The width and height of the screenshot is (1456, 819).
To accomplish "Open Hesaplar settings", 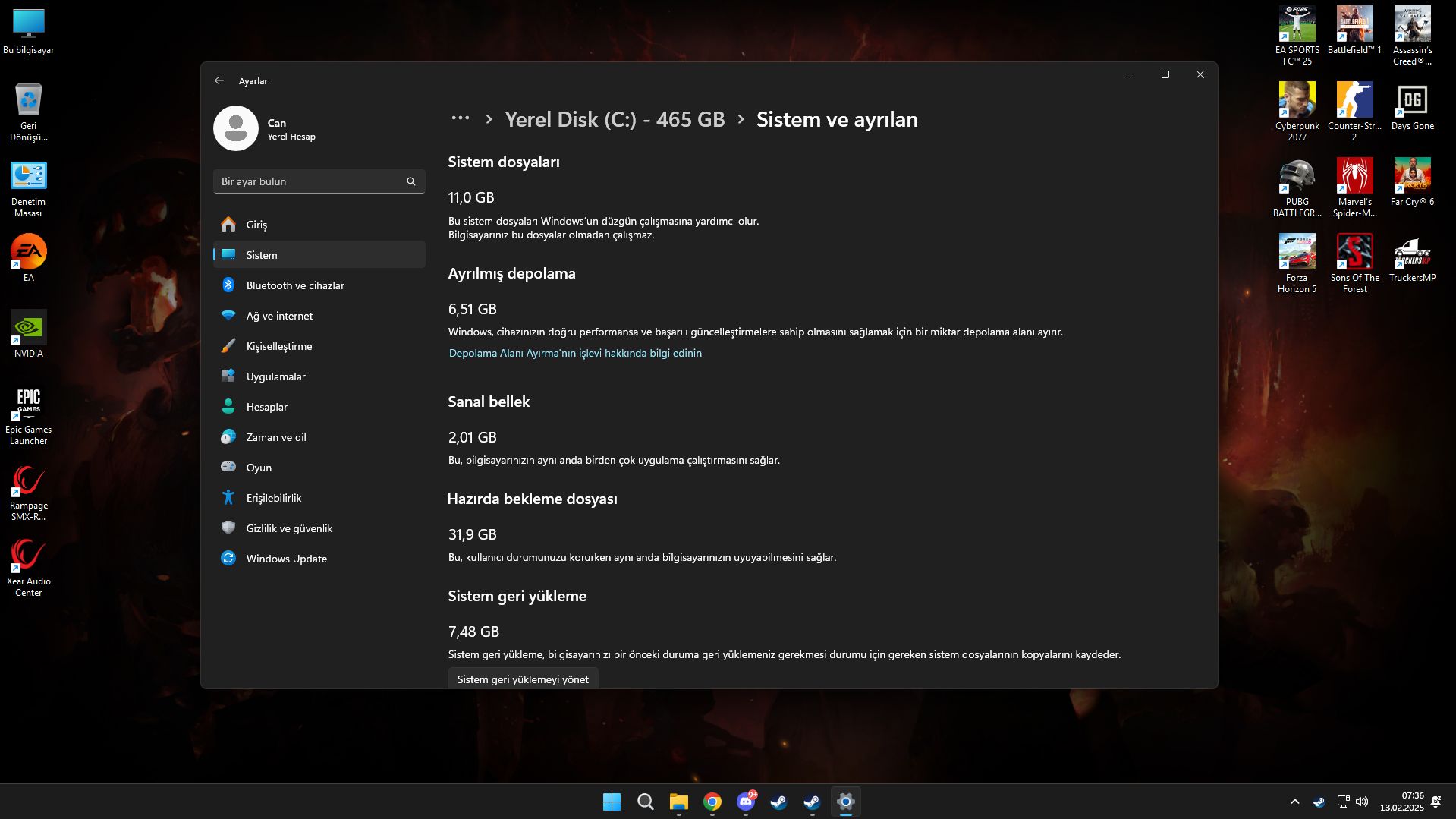I will point(319,407).
